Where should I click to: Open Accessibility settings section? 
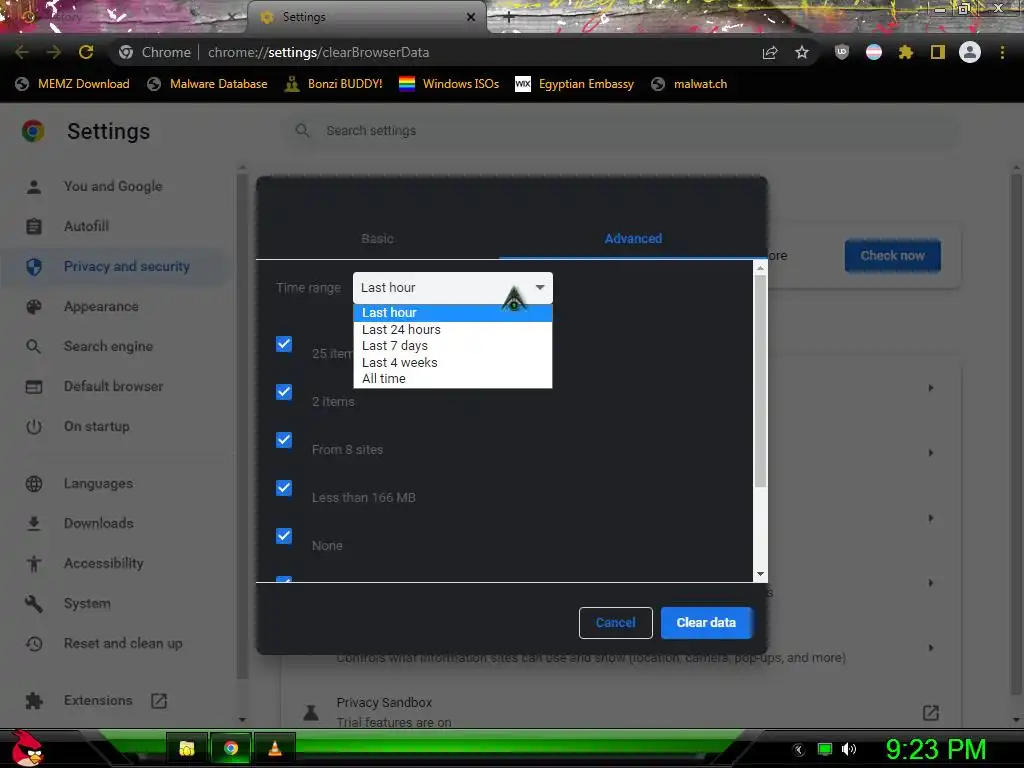114,563
